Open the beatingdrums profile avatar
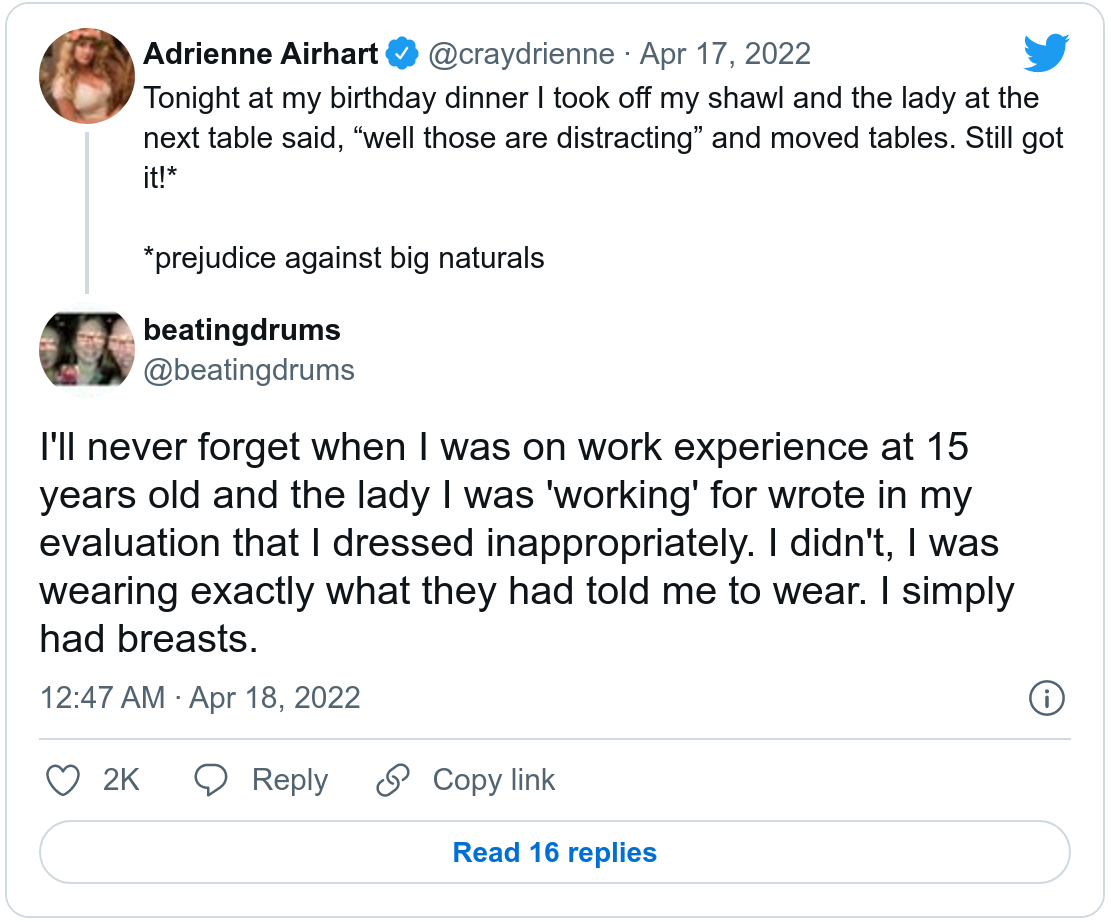This screenshot has width=1111, height=922. (87, 349)
